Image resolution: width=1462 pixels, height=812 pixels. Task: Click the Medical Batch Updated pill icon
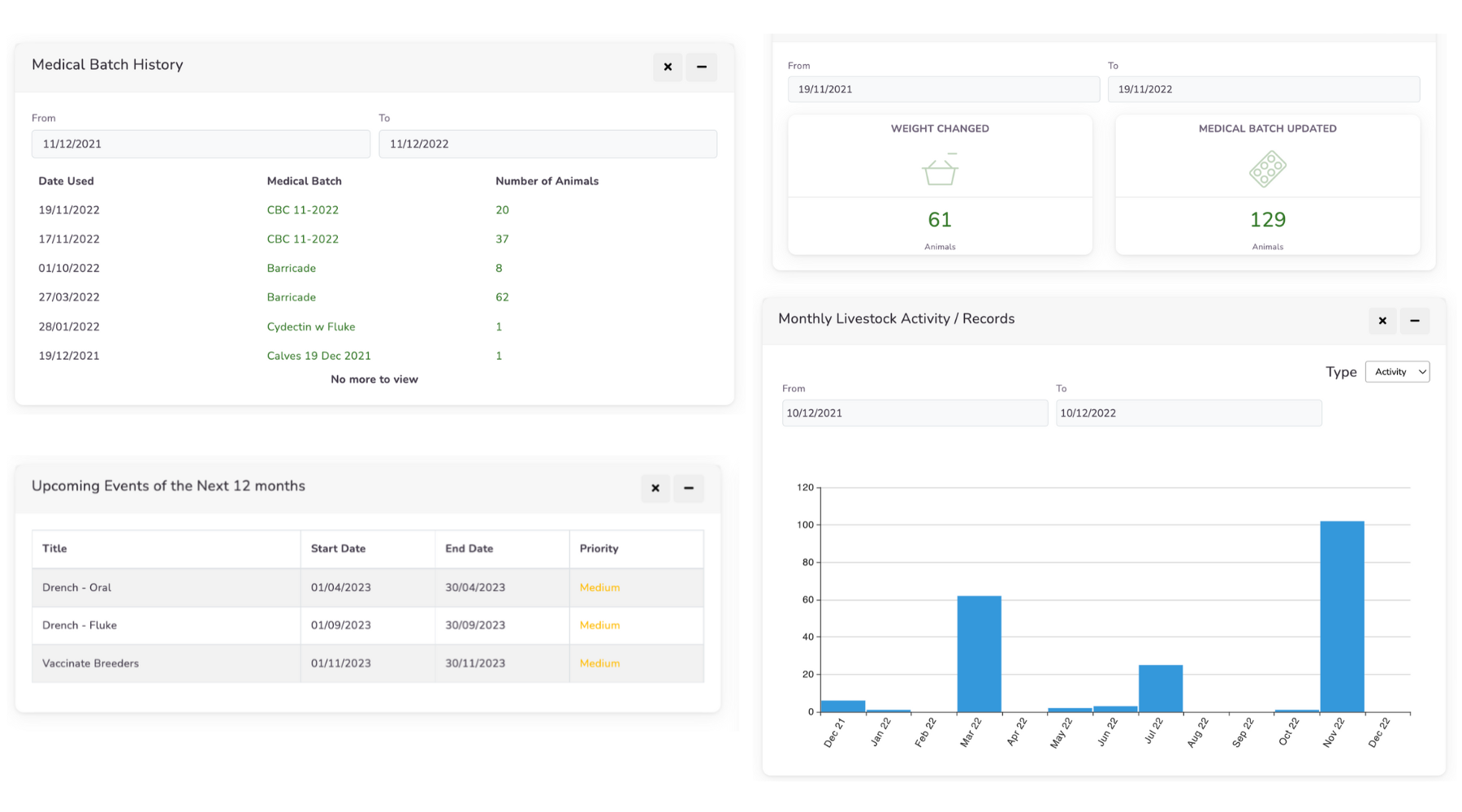pyautogui.click(x=1267, y=169)
